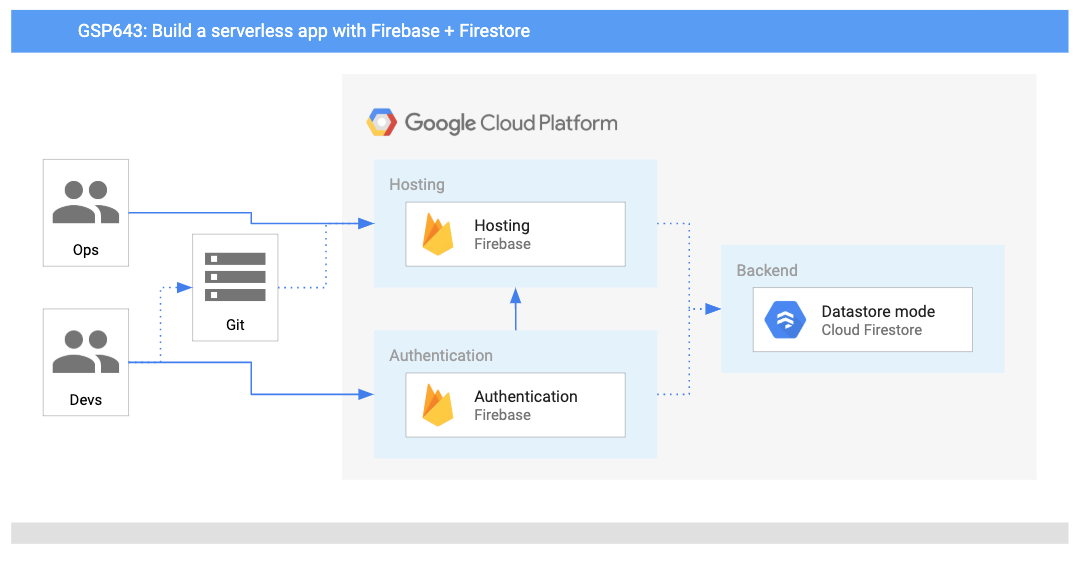Click the "Devs" label text
Screen dimensions: 1081x563
coord(86,400)
